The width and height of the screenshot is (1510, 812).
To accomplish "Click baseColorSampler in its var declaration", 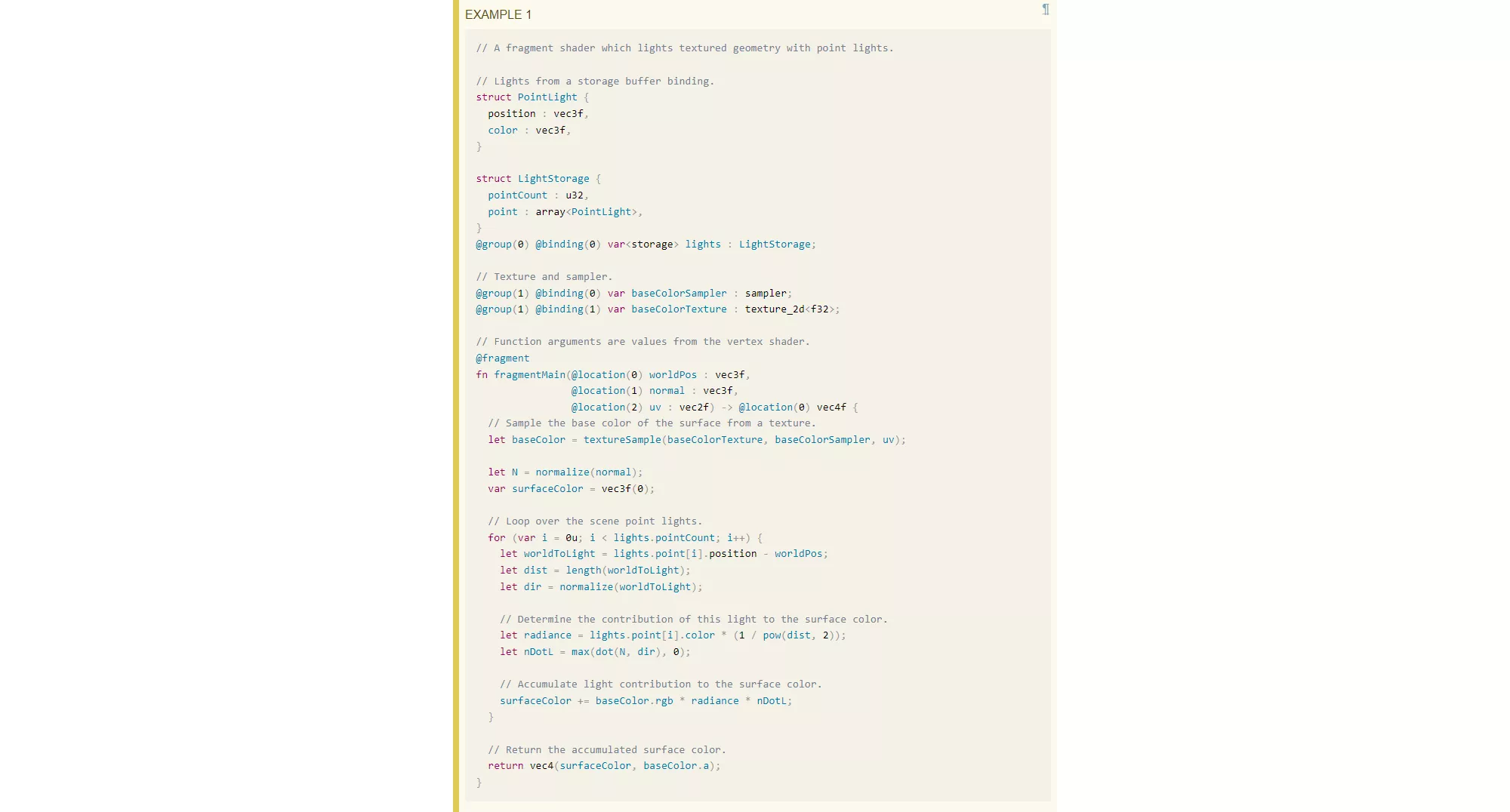I will pyautogui.click(x=679, y=294).
